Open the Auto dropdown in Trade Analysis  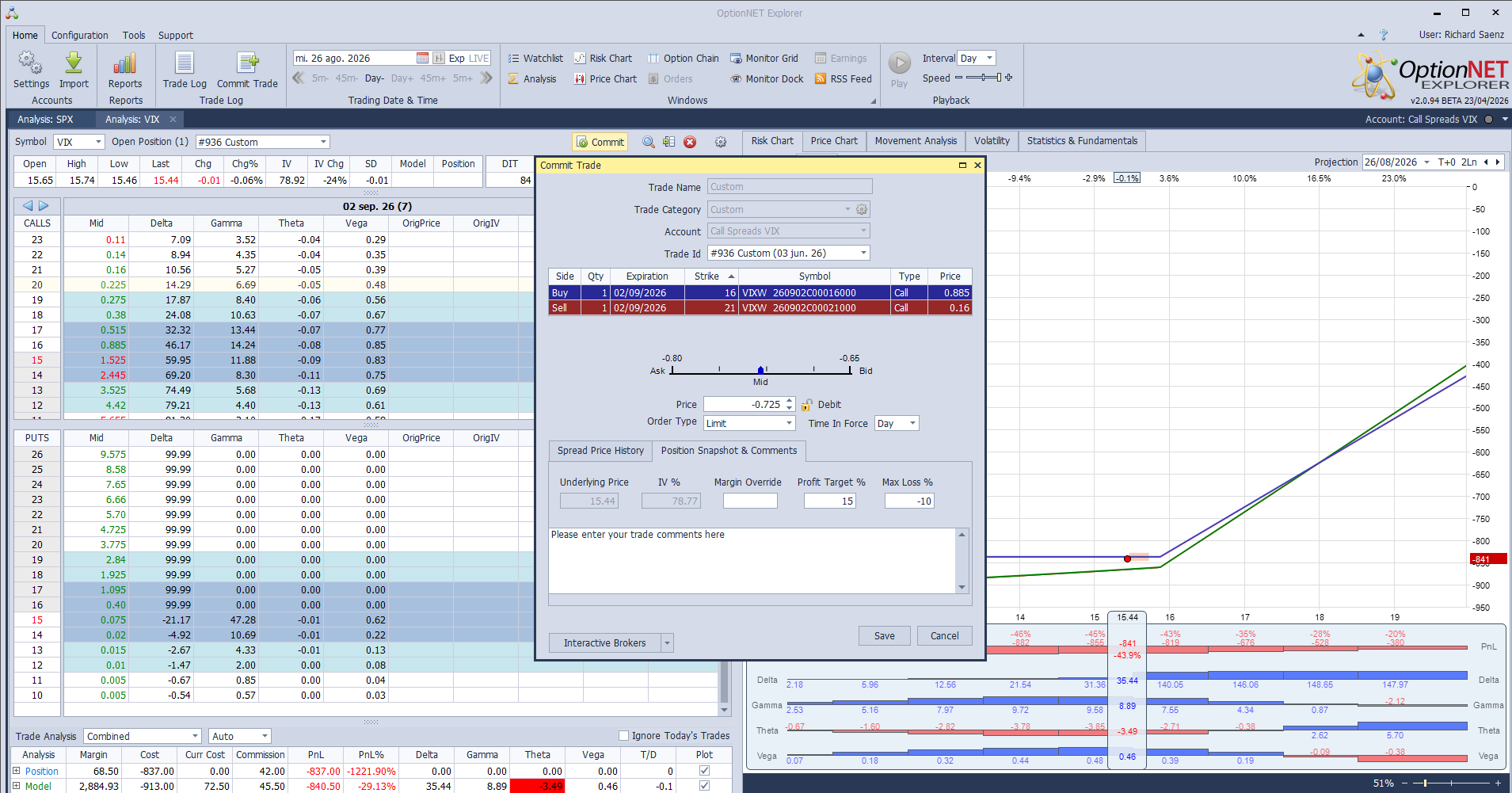tap(265, 736)
